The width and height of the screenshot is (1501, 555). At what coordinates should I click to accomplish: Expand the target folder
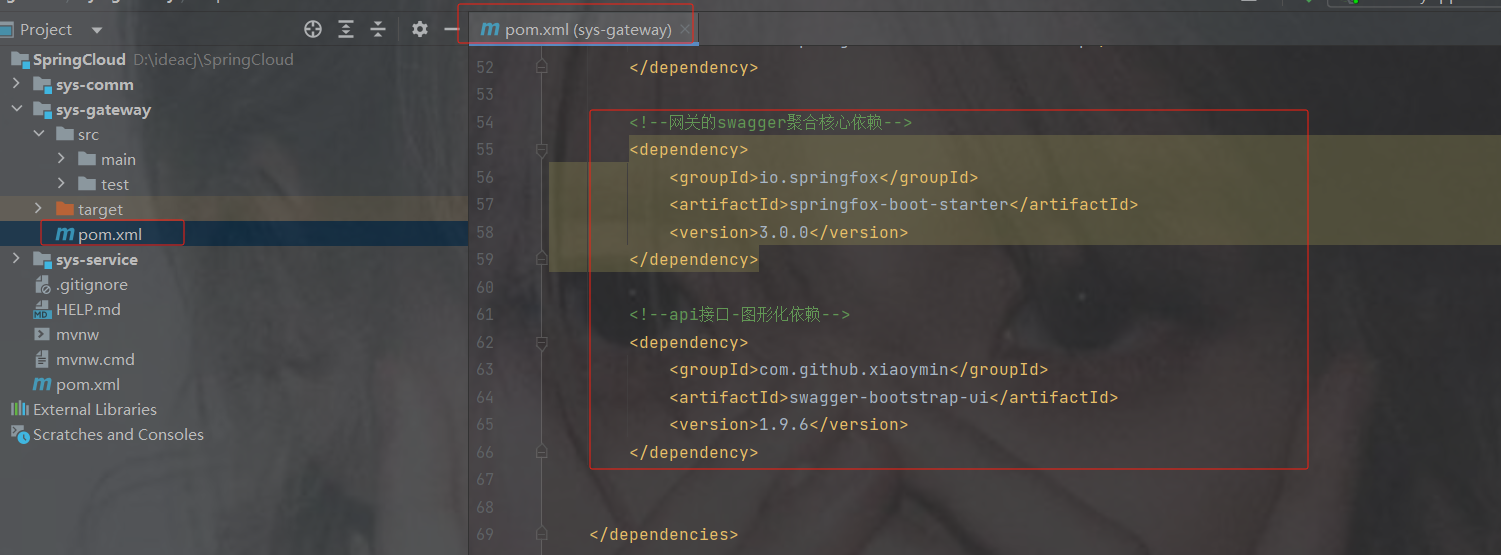coord(39,209)
